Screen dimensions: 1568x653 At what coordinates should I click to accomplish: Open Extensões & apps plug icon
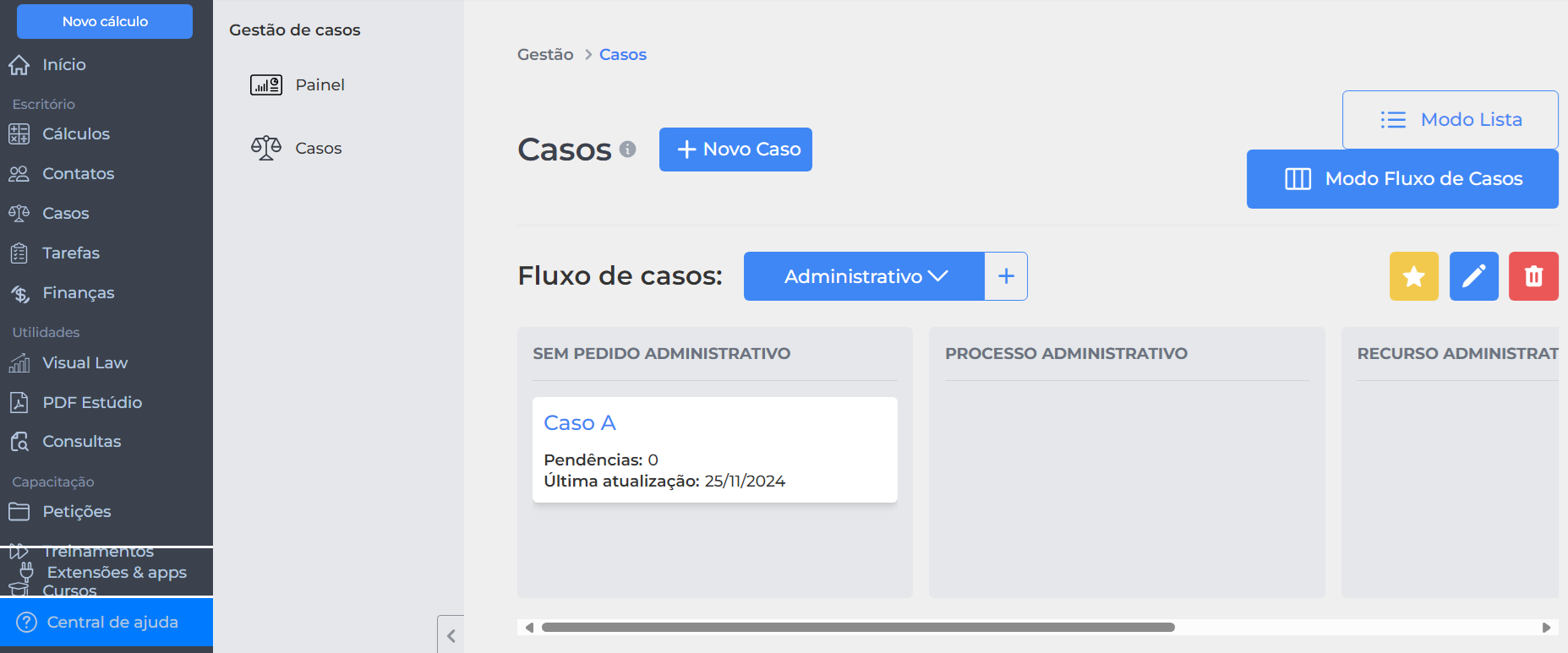coord(26,571)
